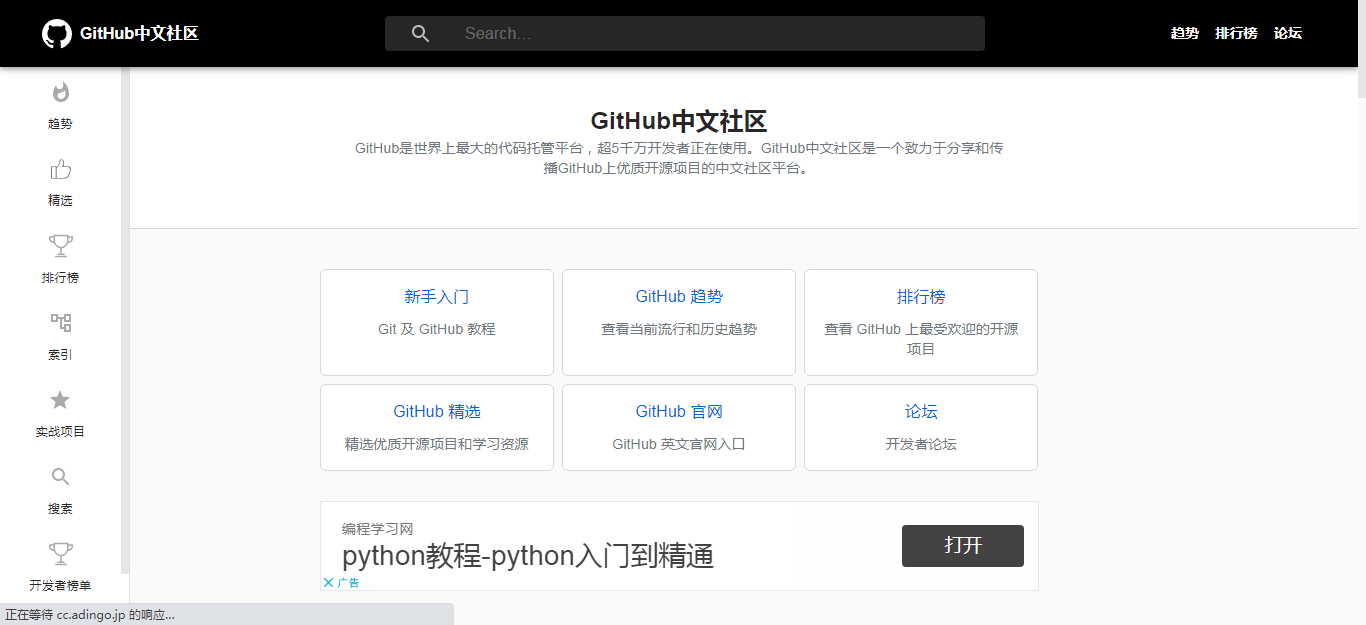The height and width of the screenshot is (625, 1366).
Task: Select the 开发者榜单 label in the sidebar
Action: tap(60, 586)
